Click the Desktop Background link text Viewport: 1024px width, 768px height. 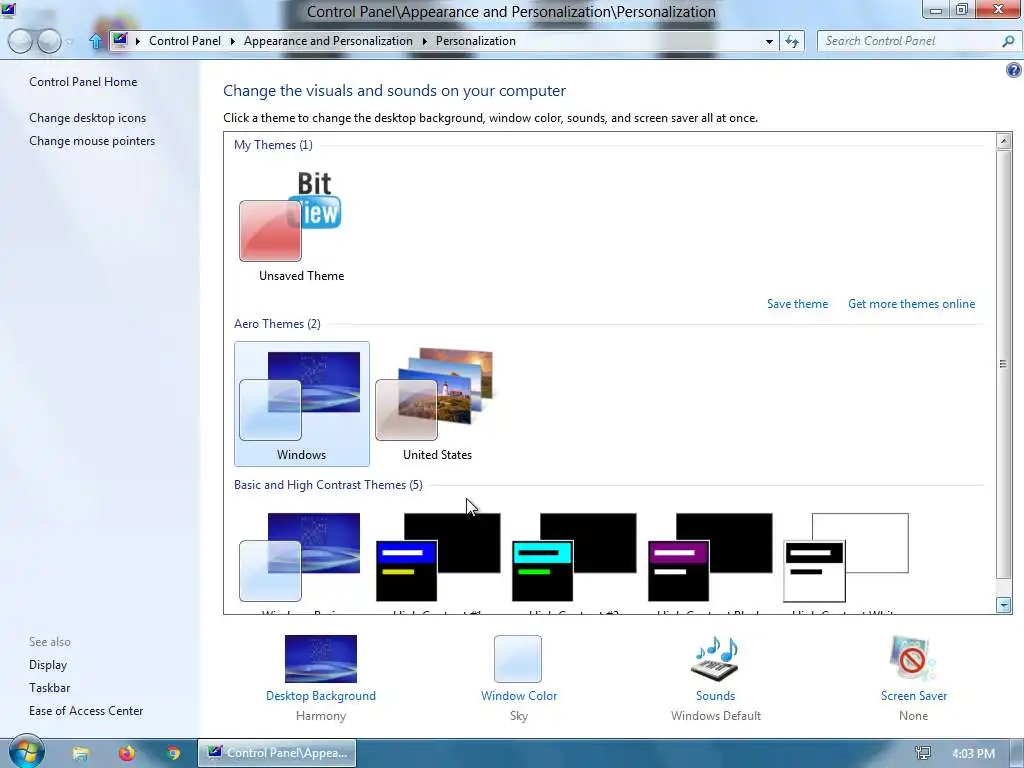coord(321,696)
